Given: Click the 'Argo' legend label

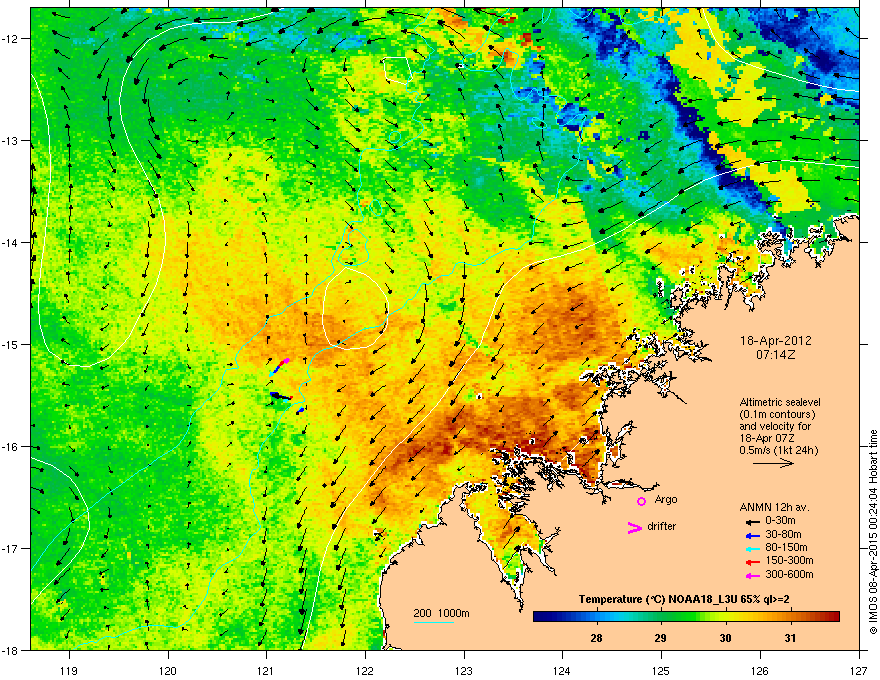Looking at the screenshot, I should [666, 499].
